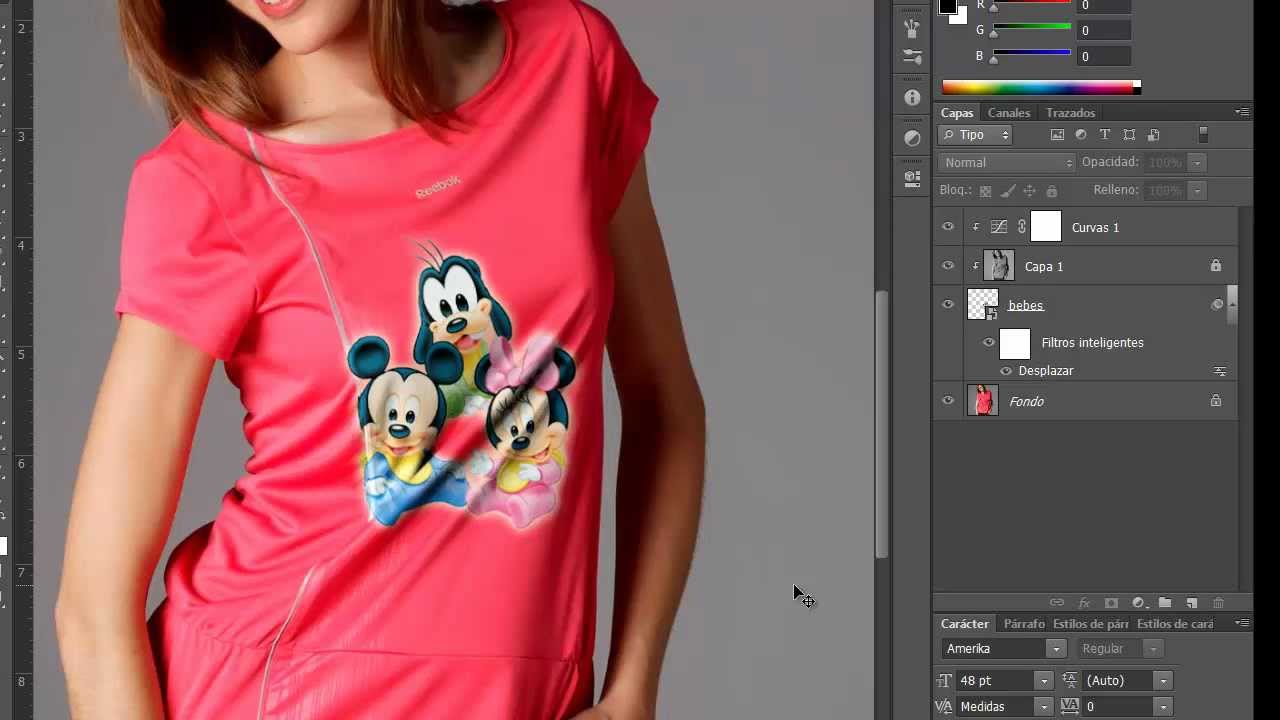Open the Brush Presets panel icon
Image resolution: width=1280 pixels, height=720 pixels.
point(911,28)
